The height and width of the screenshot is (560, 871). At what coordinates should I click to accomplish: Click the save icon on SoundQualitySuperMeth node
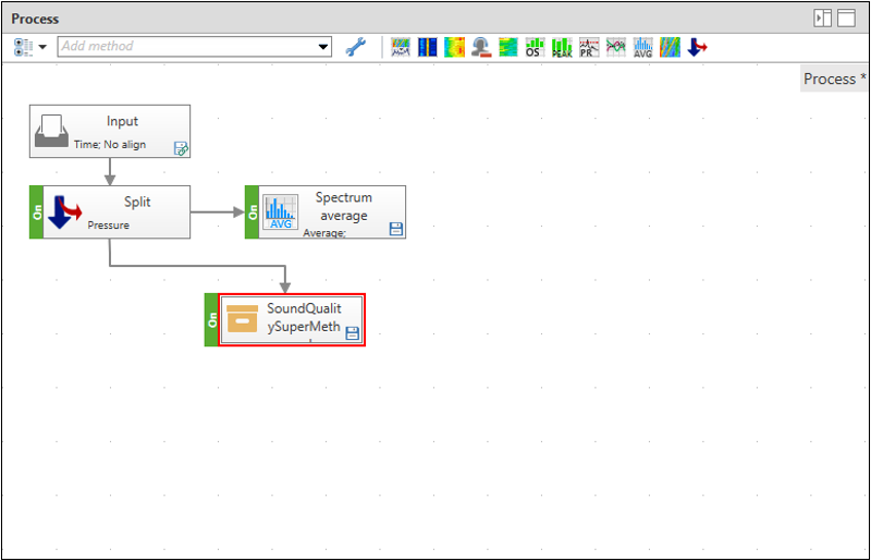352,335
